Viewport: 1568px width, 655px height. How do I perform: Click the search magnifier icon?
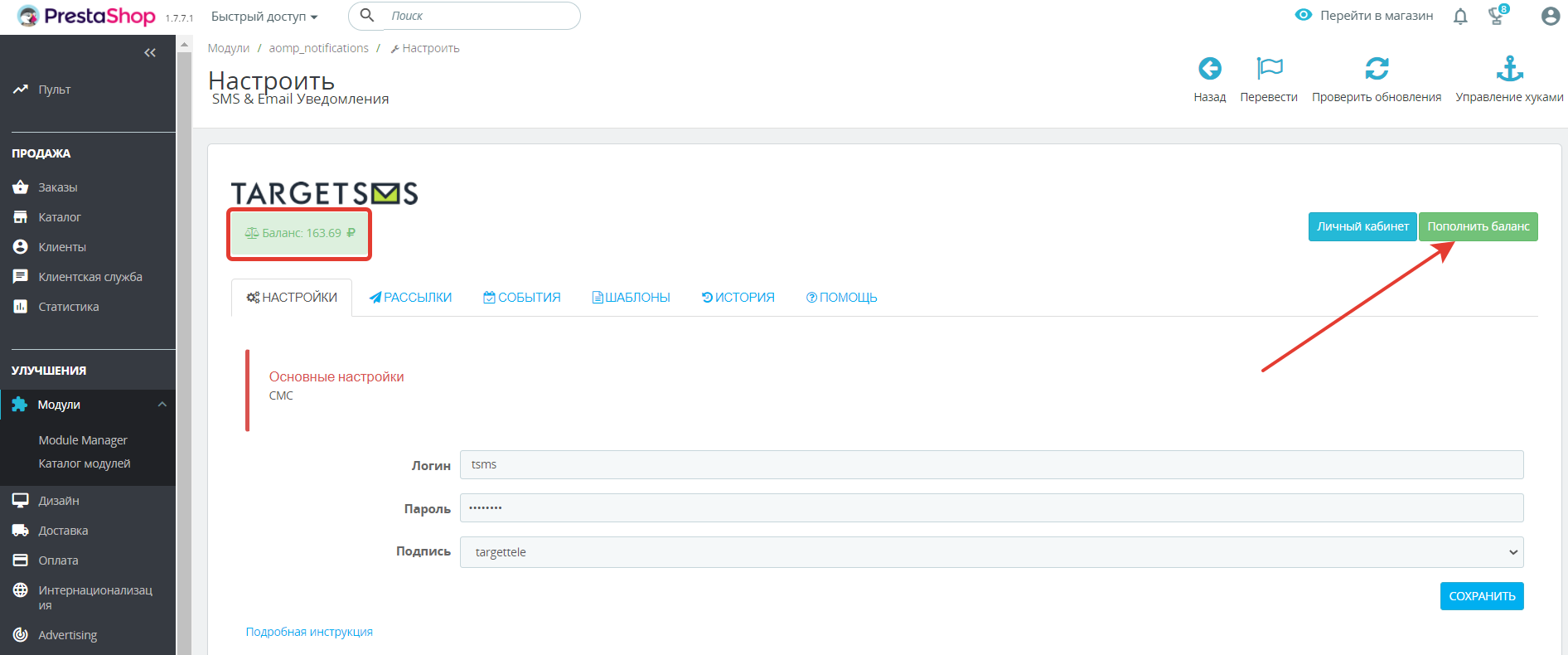click(x=367, y=16)
